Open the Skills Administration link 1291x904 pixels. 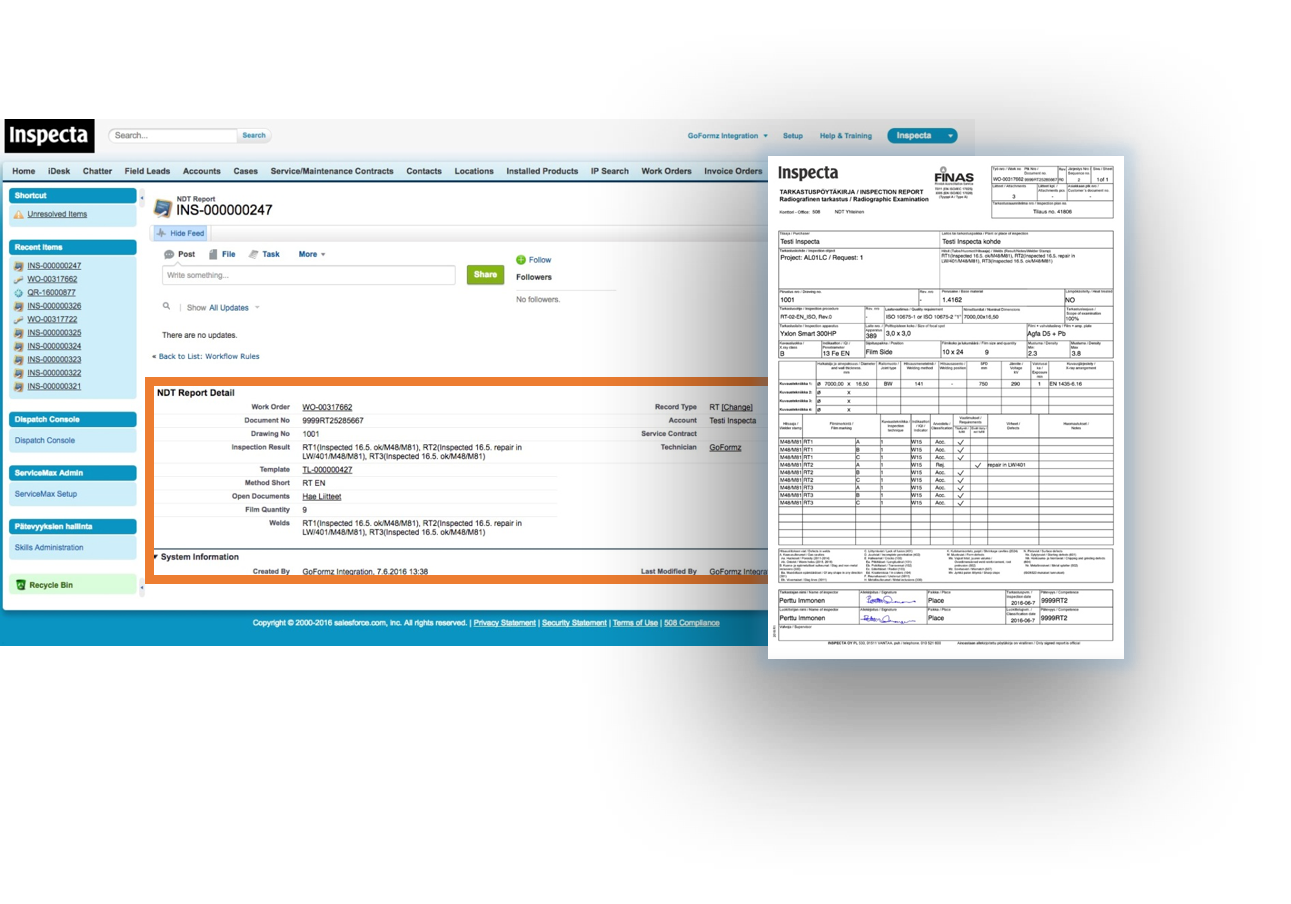49,548
